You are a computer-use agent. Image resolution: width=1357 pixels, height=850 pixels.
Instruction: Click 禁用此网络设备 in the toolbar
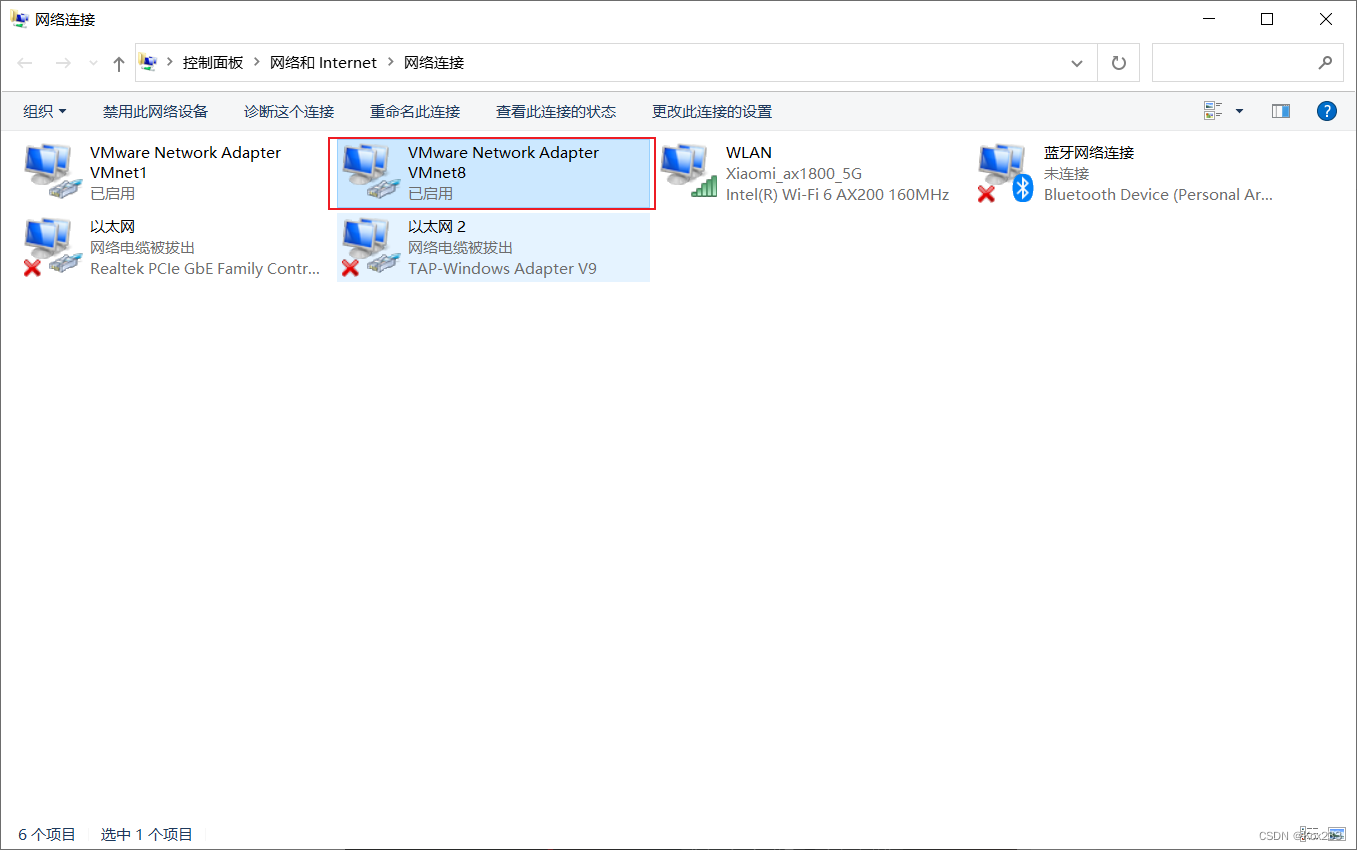point(155,111)
